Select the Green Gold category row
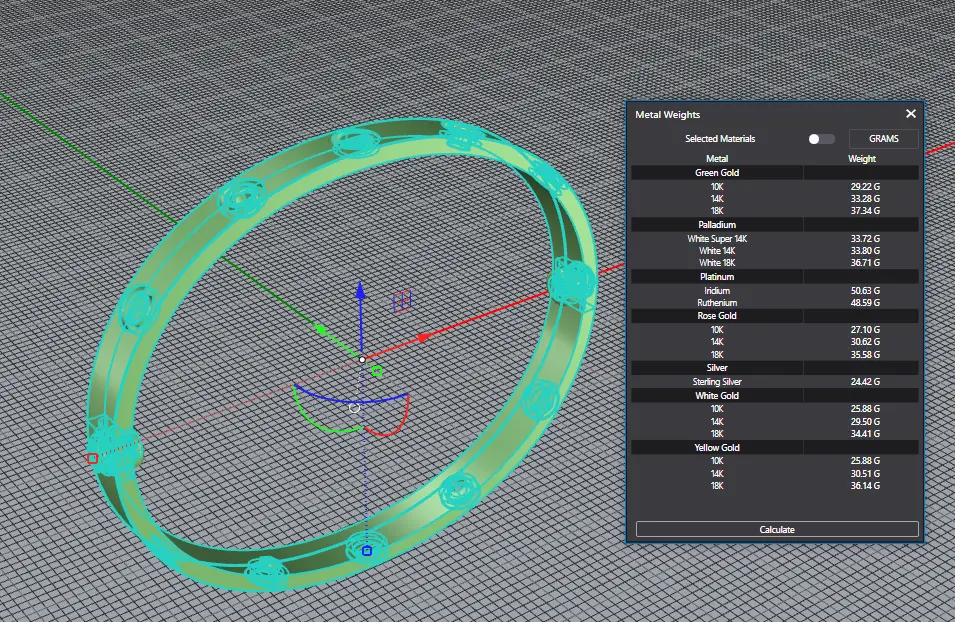 click(x=775, y=173)
